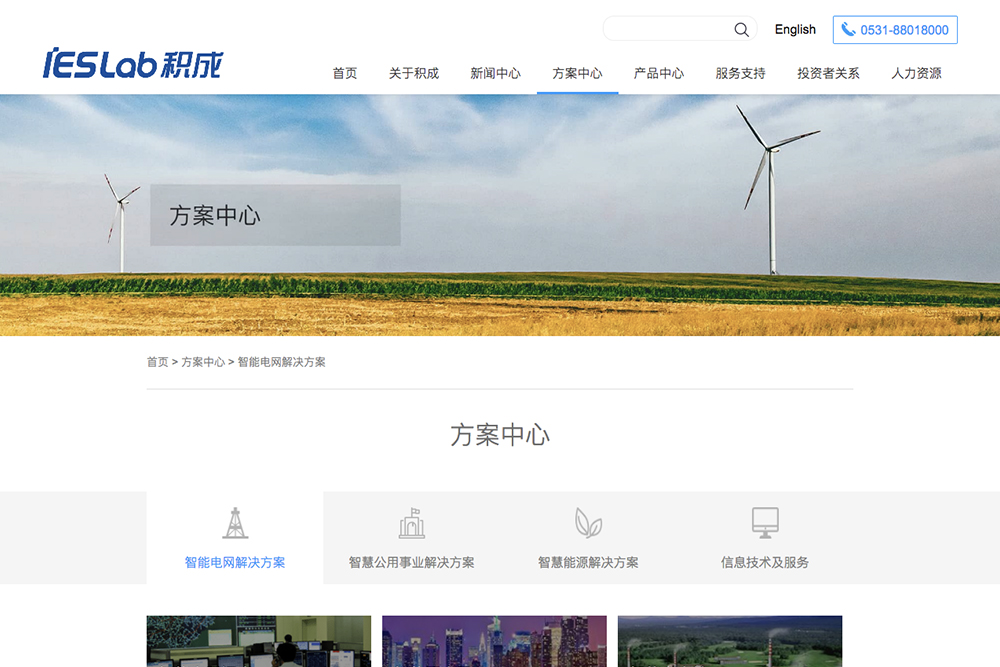This screenshot has height=667, width=1000.
Task: Open 关于积成 in the navigation bar
Action: coord(414,73)
